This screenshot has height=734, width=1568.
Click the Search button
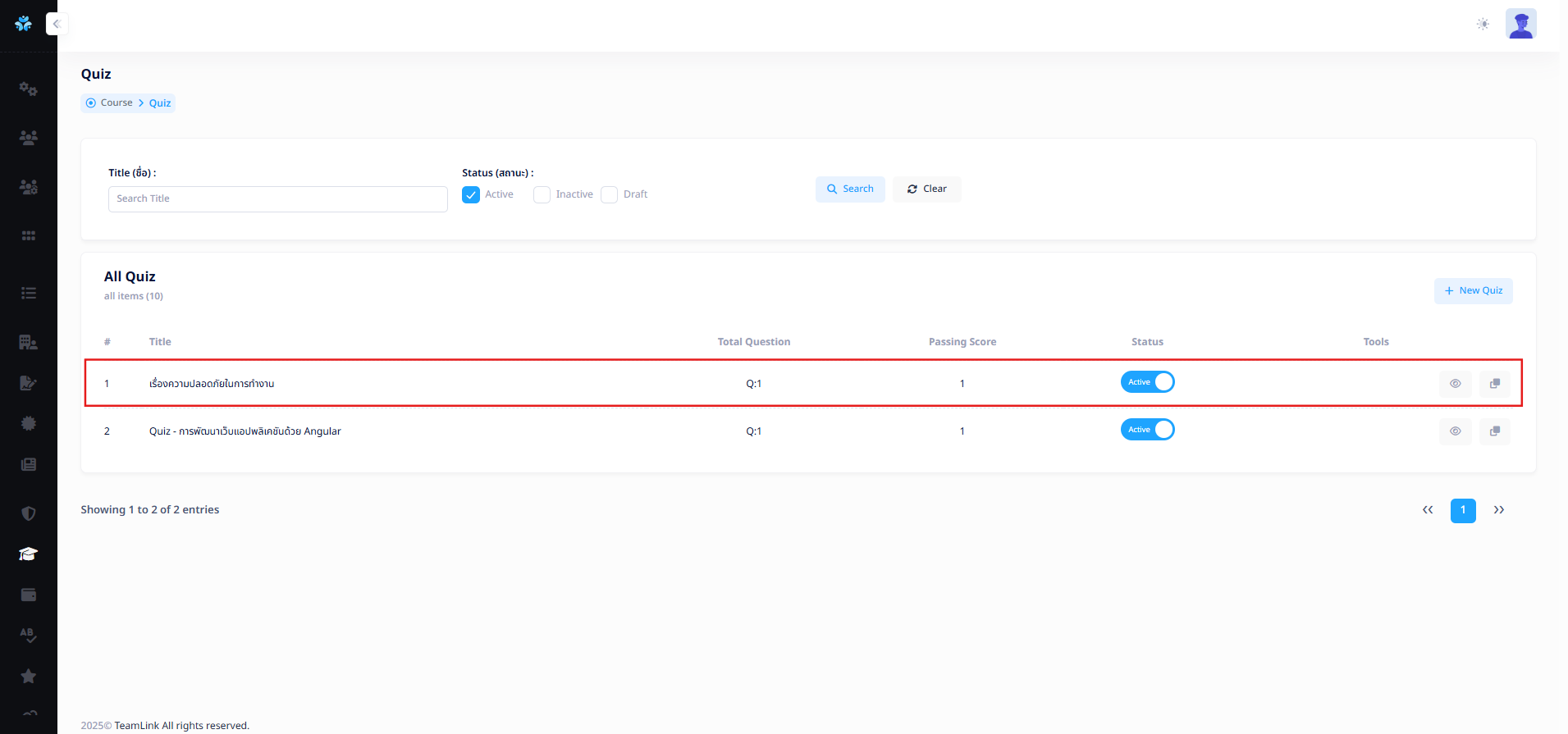[x=850, y=189]
